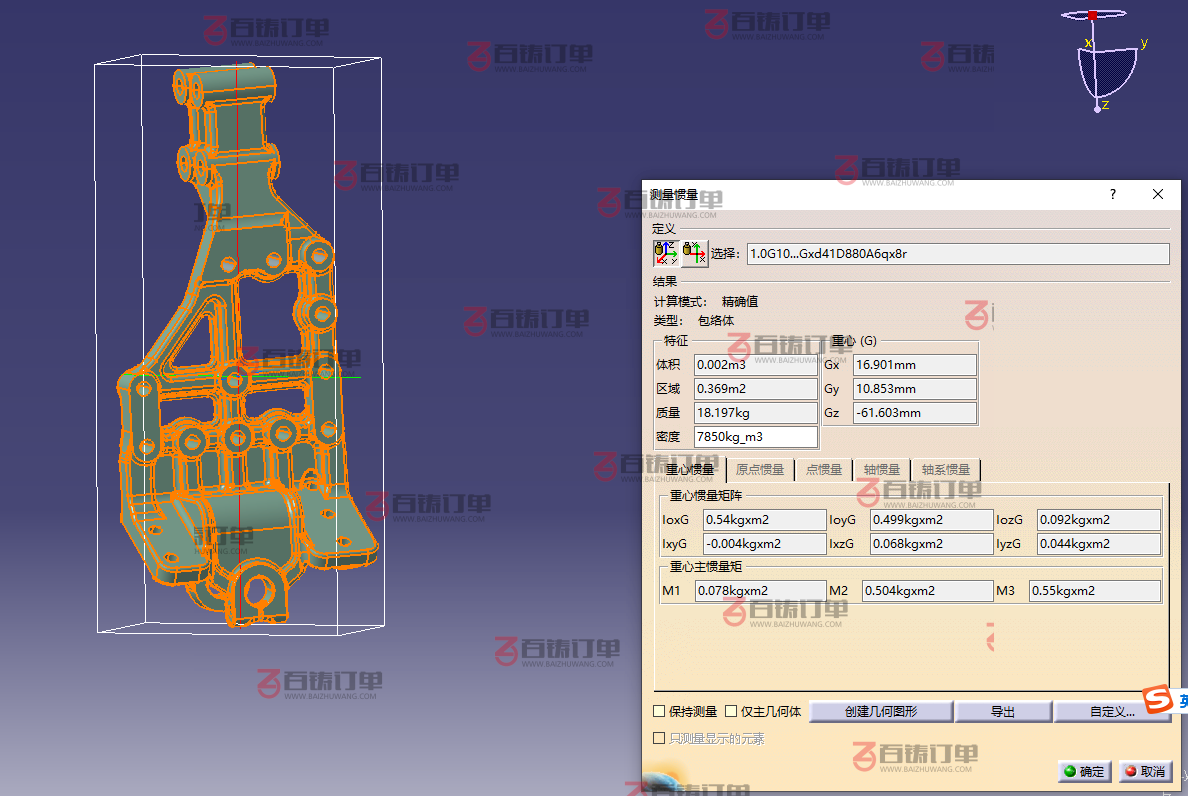1188x796 pixels.
Task: Confirm with the 确定 button
Action: pos(1084,771)
